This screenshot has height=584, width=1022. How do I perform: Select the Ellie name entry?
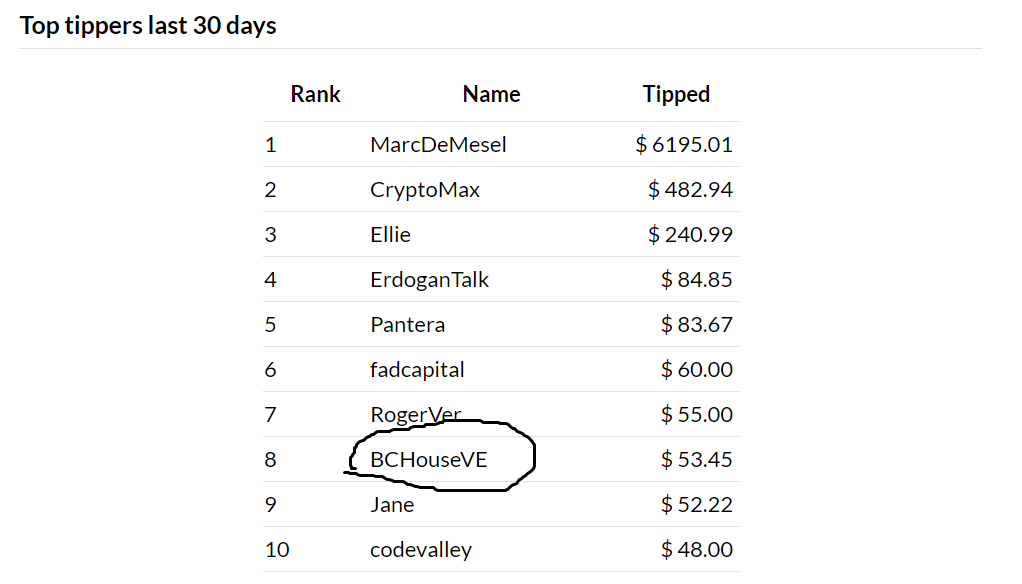(390, 235)
